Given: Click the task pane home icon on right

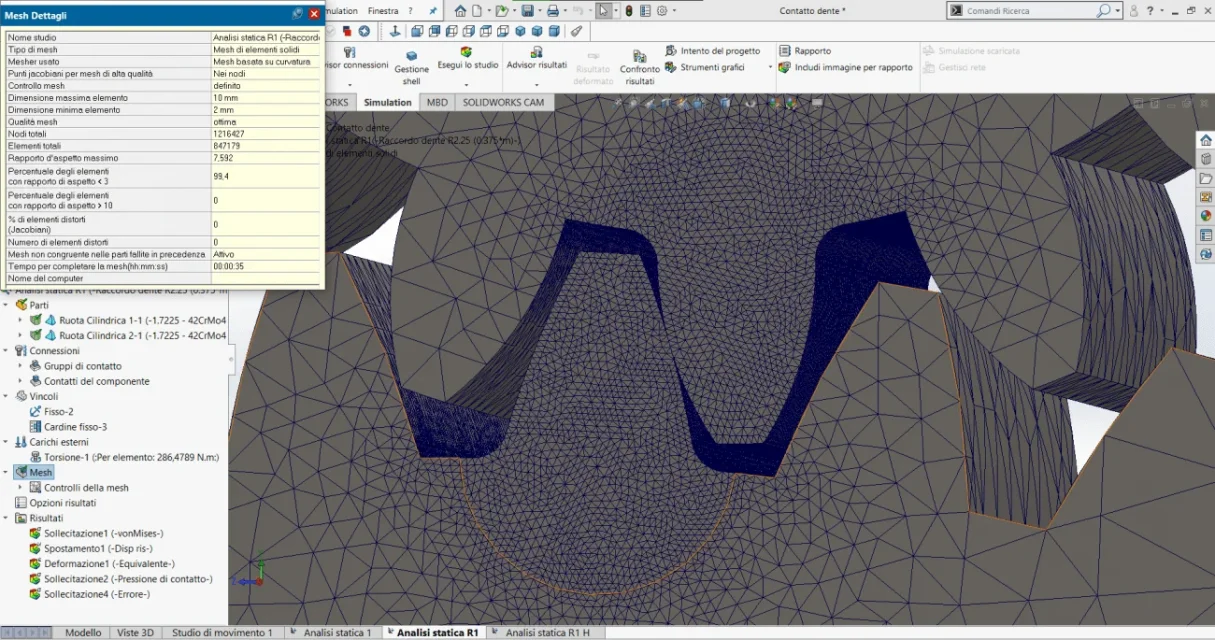Looking at the screenshot, I should (1205, 139).
